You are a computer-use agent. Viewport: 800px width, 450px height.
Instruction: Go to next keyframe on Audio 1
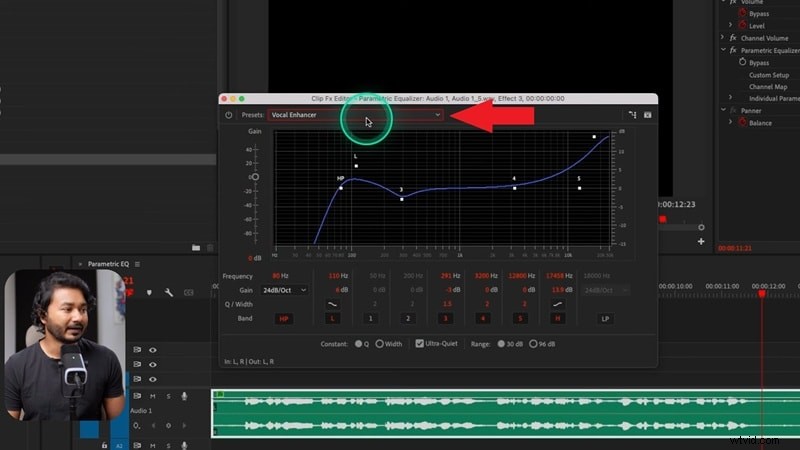184,426
